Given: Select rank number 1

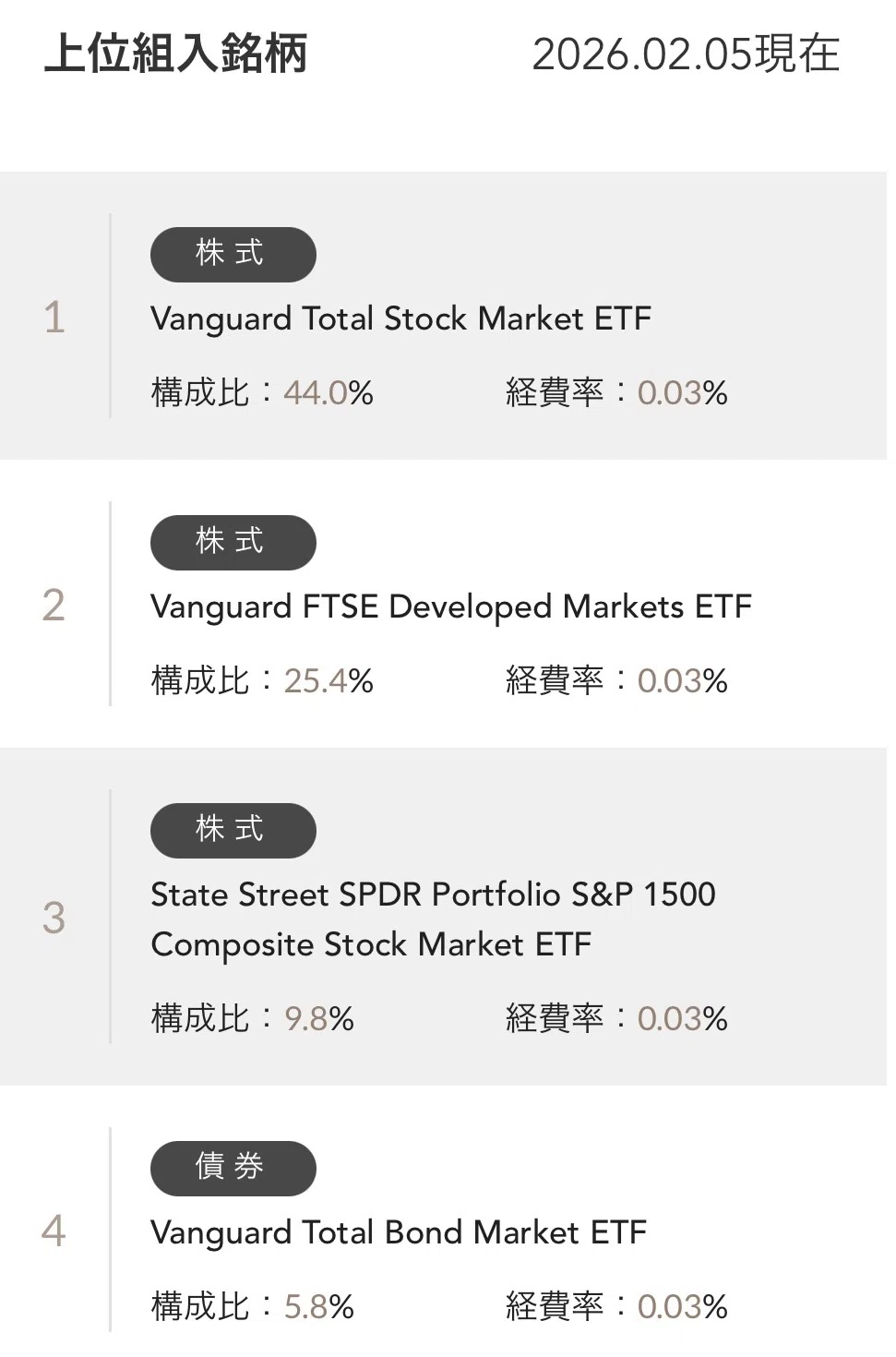Looking at the screenshot, I should 54,318.
